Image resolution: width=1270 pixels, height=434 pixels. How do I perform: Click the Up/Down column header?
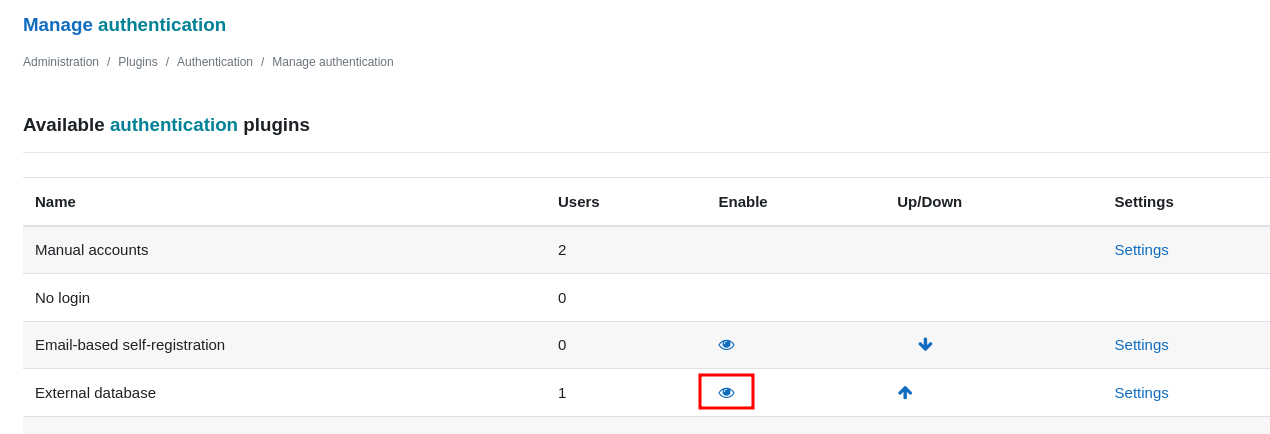(929, 201)
